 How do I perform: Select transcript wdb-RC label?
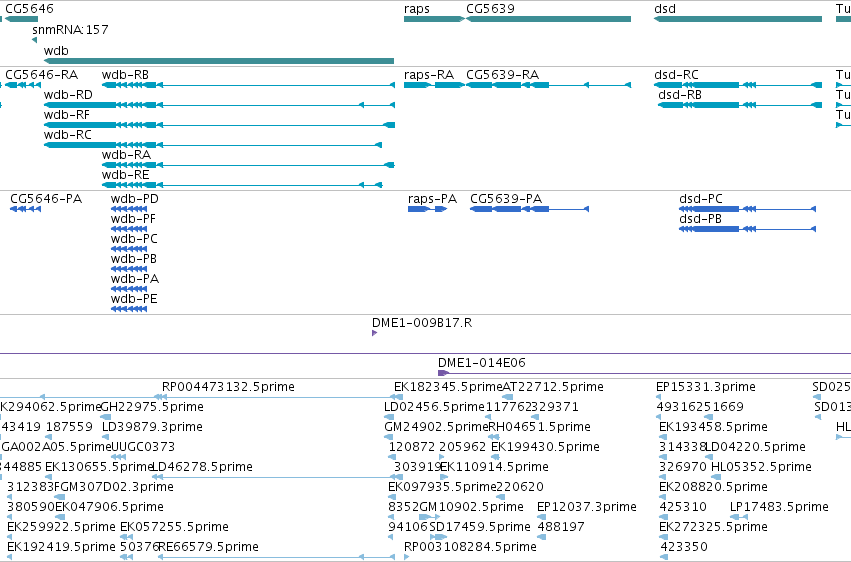(68, 135)
